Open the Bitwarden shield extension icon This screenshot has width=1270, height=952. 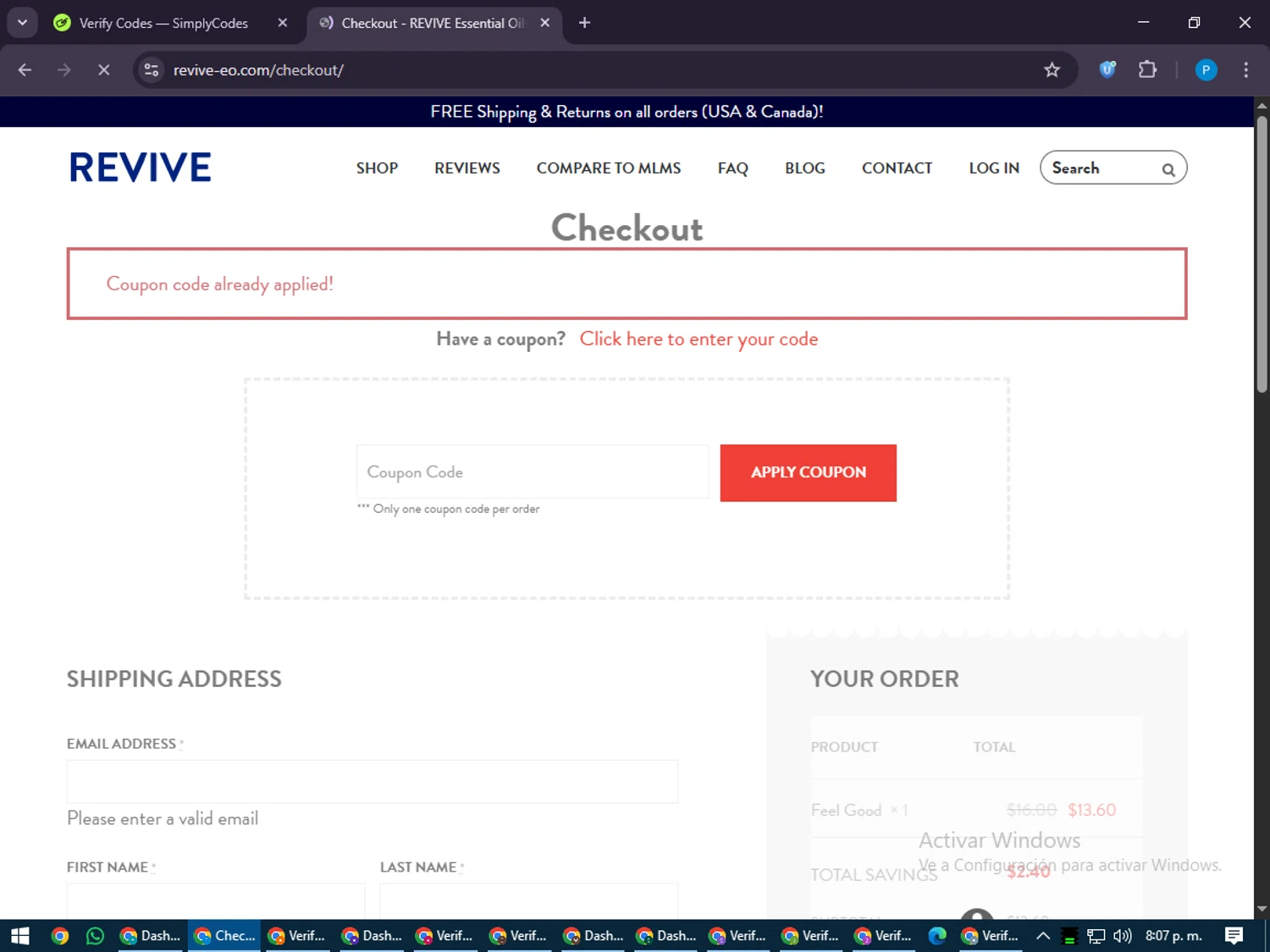tap(1107, 70)
